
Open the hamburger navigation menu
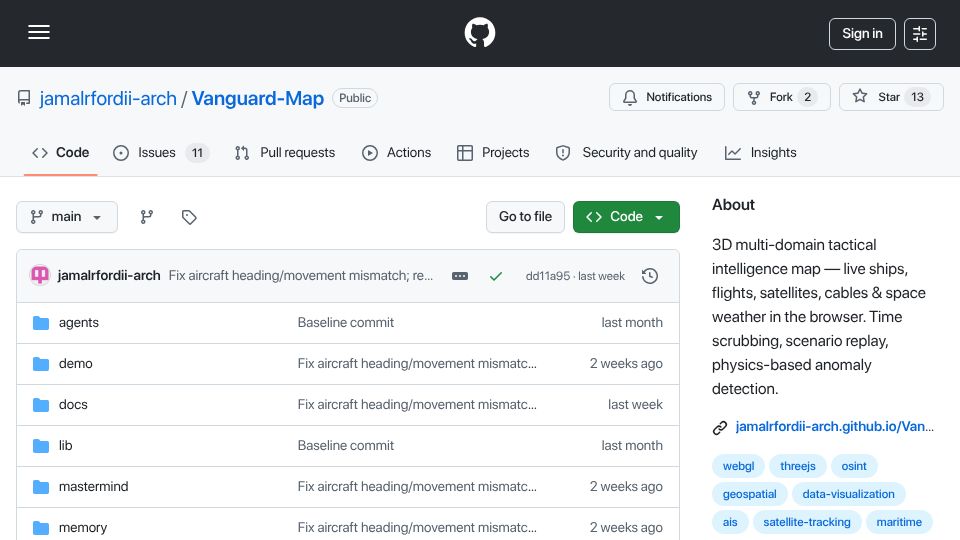point(39,32)
